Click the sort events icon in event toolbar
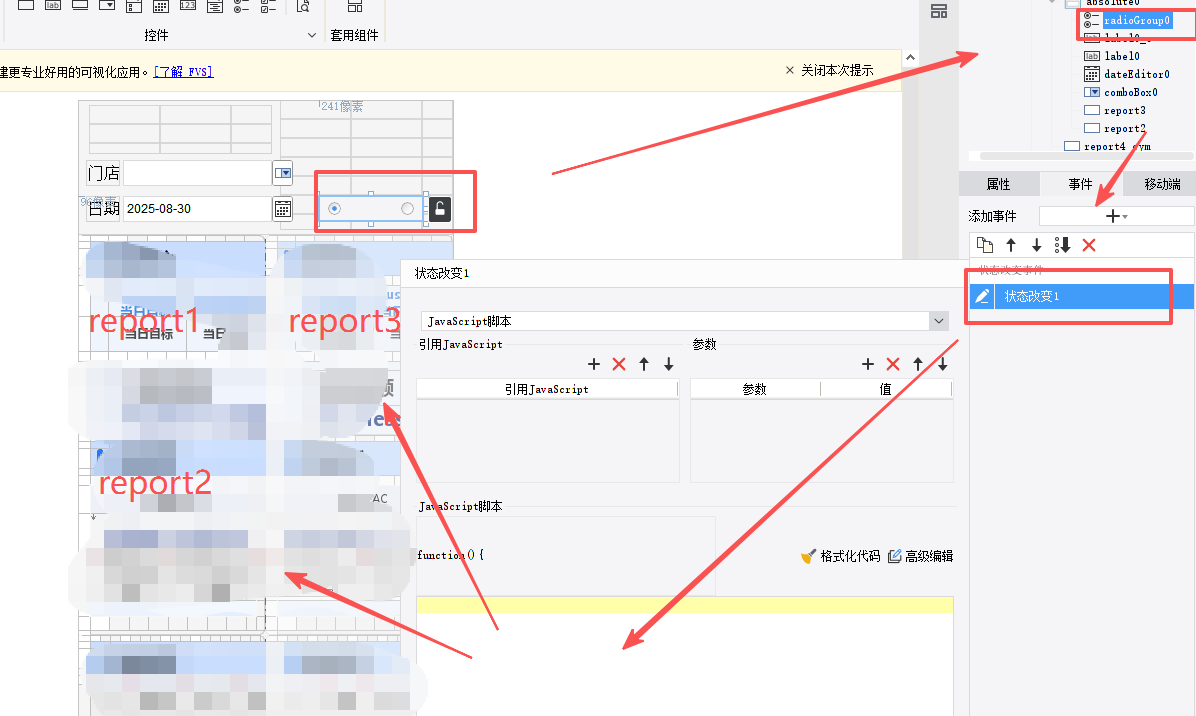The width and height of the screenshot is (1196, 716). [1063, 245]
